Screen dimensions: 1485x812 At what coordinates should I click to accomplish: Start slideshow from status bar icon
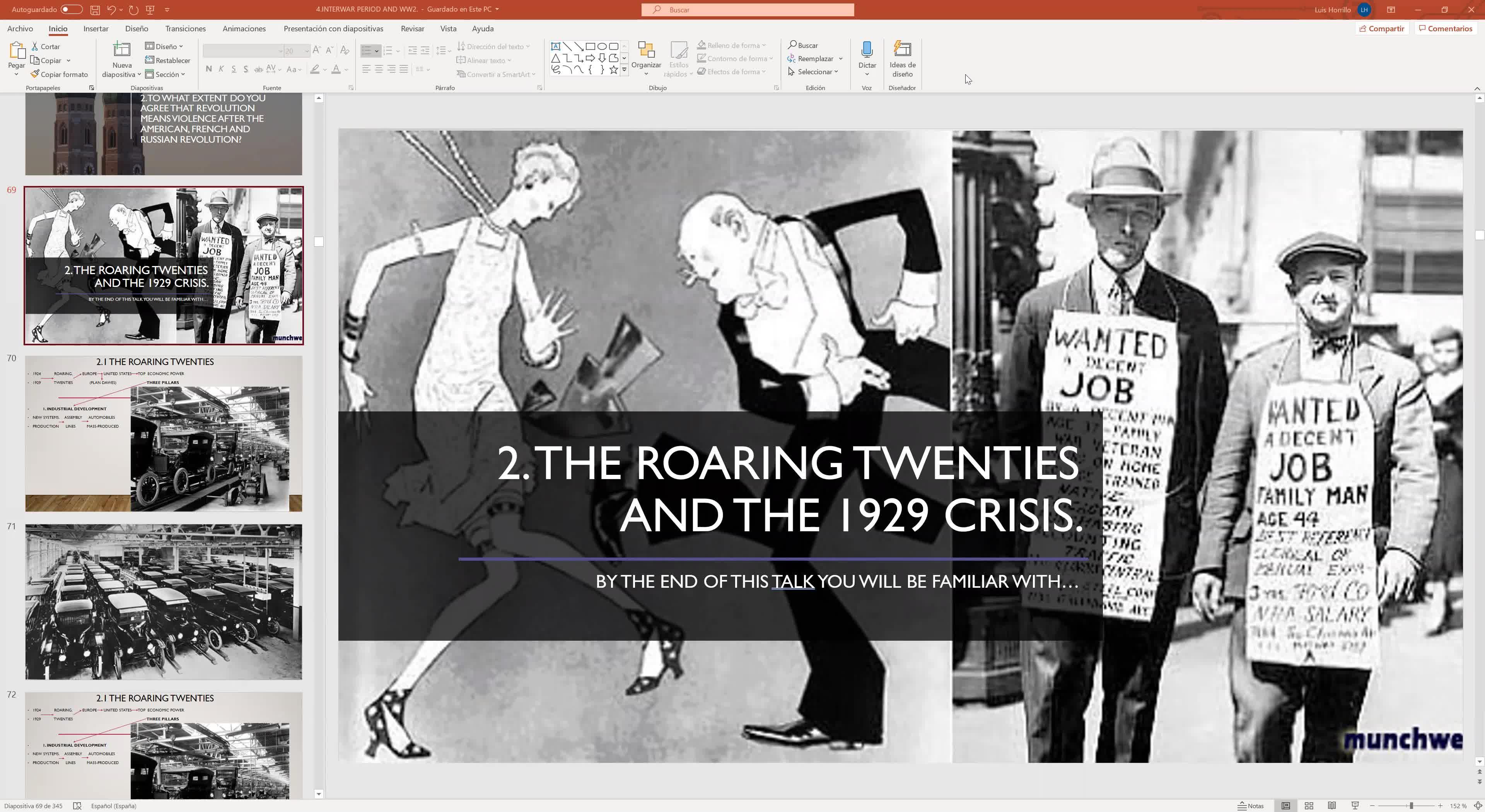[x=1355, y=806]
